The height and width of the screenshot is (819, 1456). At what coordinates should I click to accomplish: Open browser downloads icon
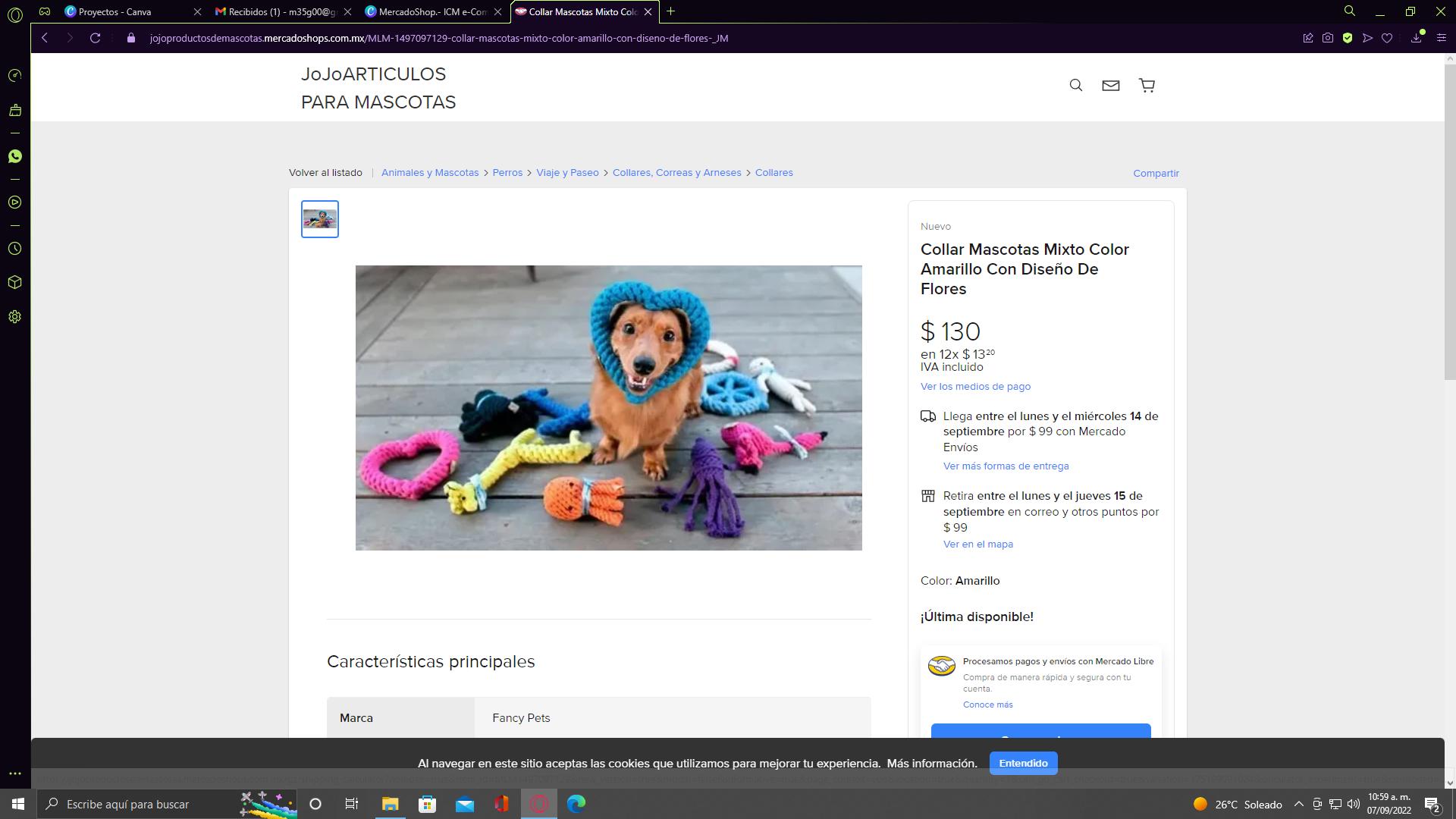1416,38
